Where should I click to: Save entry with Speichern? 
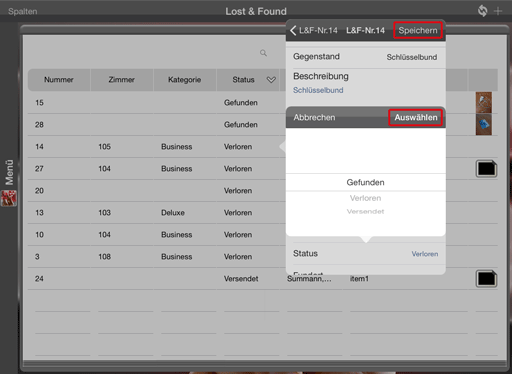(x=418, y=30)
